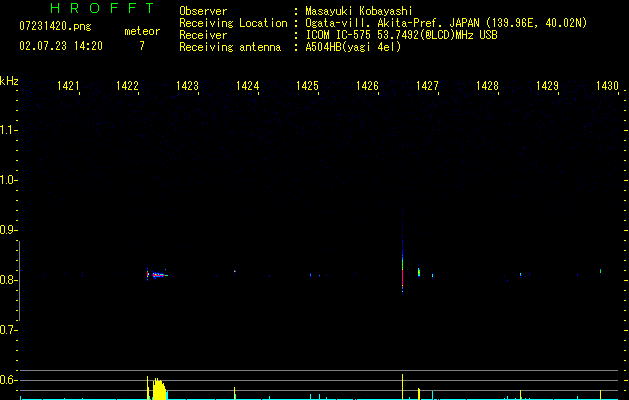Click the Observer label
Viewport: 629px width, 400px height.
[203, 12]
